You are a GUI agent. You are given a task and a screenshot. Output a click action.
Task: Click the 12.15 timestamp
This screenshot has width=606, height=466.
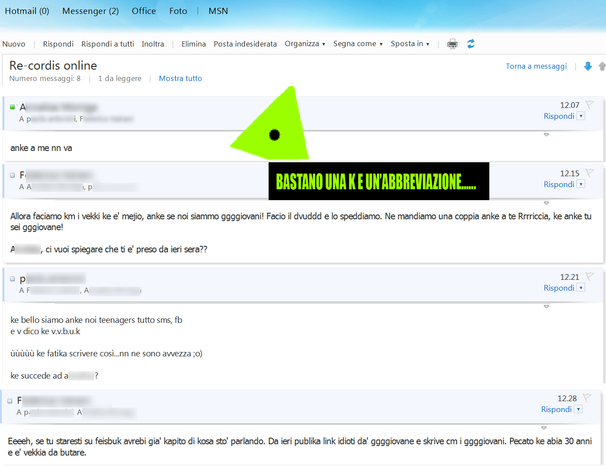click(x=570, y=173)
